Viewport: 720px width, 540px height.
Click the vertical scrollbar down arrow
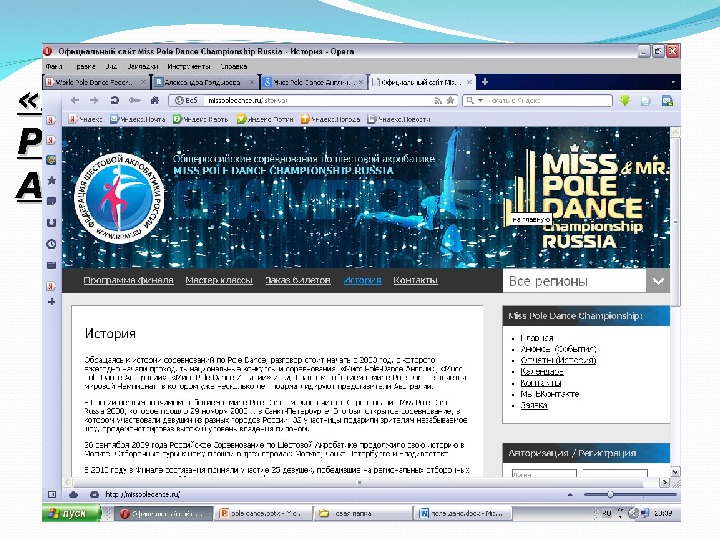(x=675, y=472)
